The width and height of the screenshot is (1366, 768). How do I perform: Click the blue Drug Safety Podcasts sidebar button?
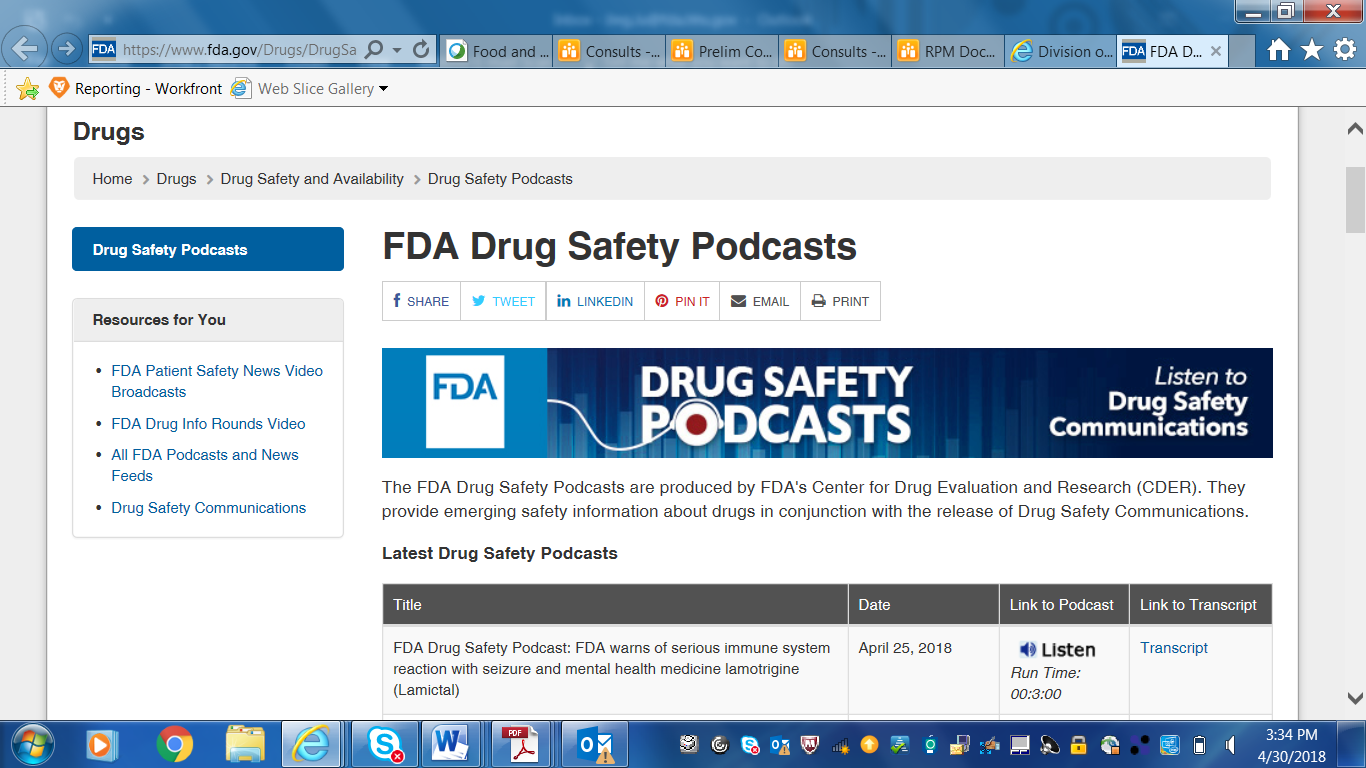point(208,250)
